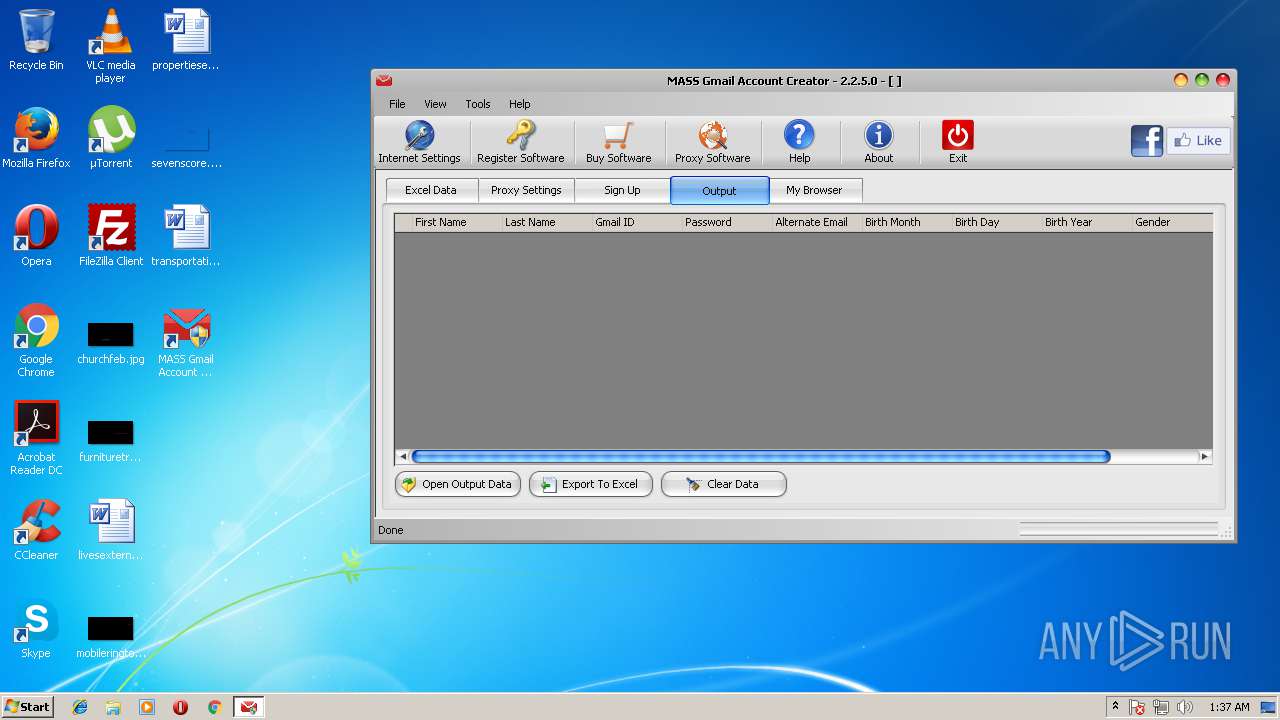Click the Open Output Data button
The height and width of the screenshot is (720, 1280).
(x=458, y=484)
